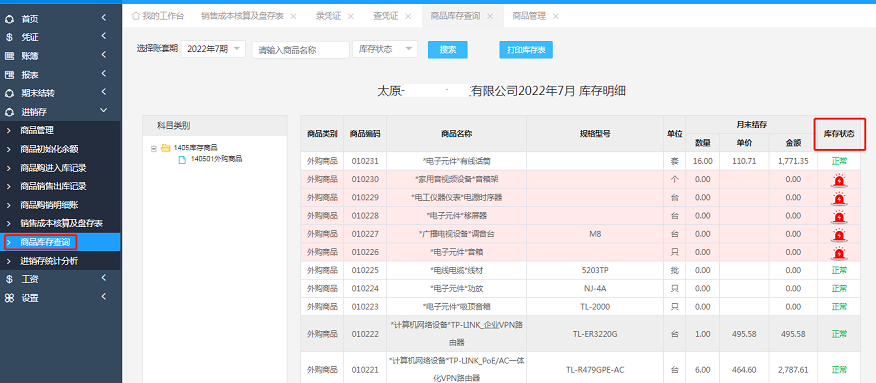Click spec cell TL-R479GPE-AC

595,370
